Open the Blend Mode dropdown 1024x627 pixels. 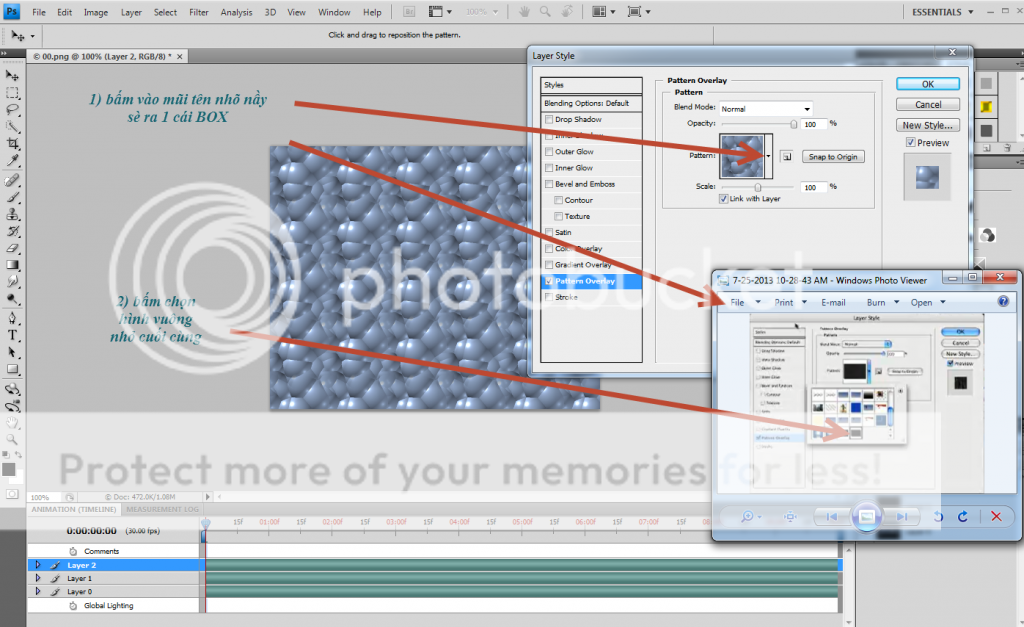pos(765,108)
